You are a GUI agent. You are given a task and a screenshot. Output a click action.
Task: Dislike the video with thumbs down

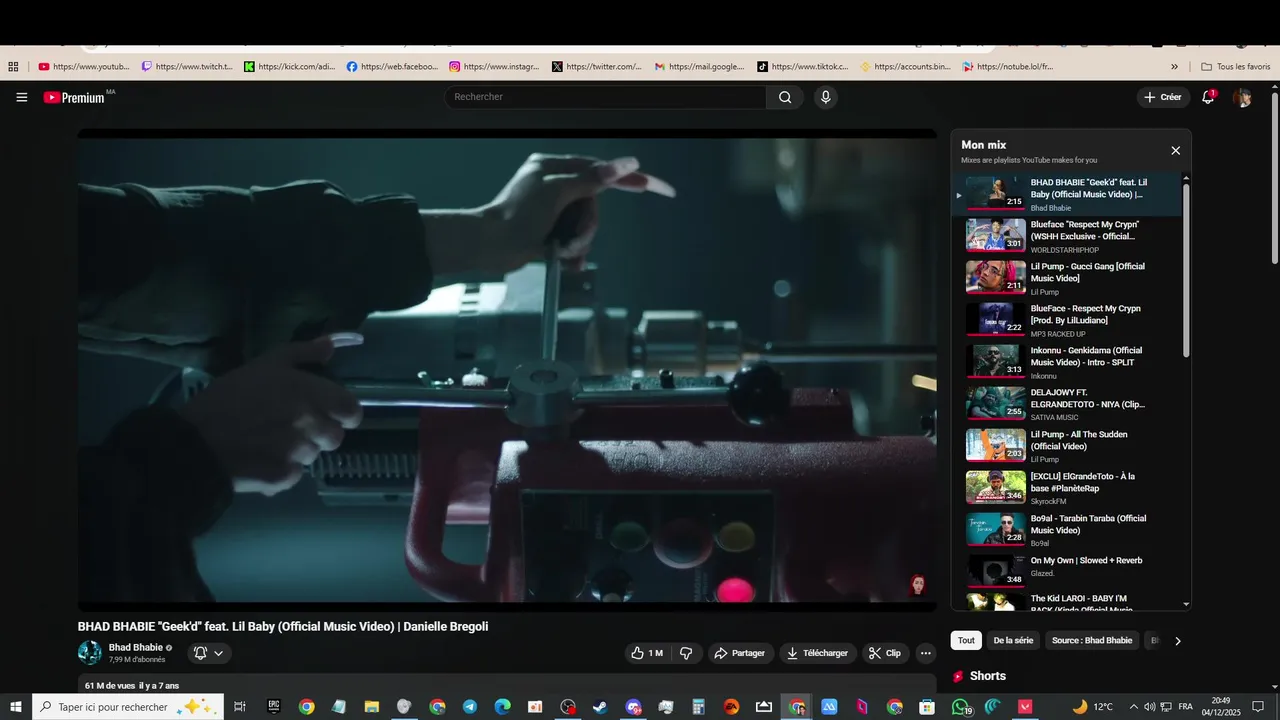686,653
